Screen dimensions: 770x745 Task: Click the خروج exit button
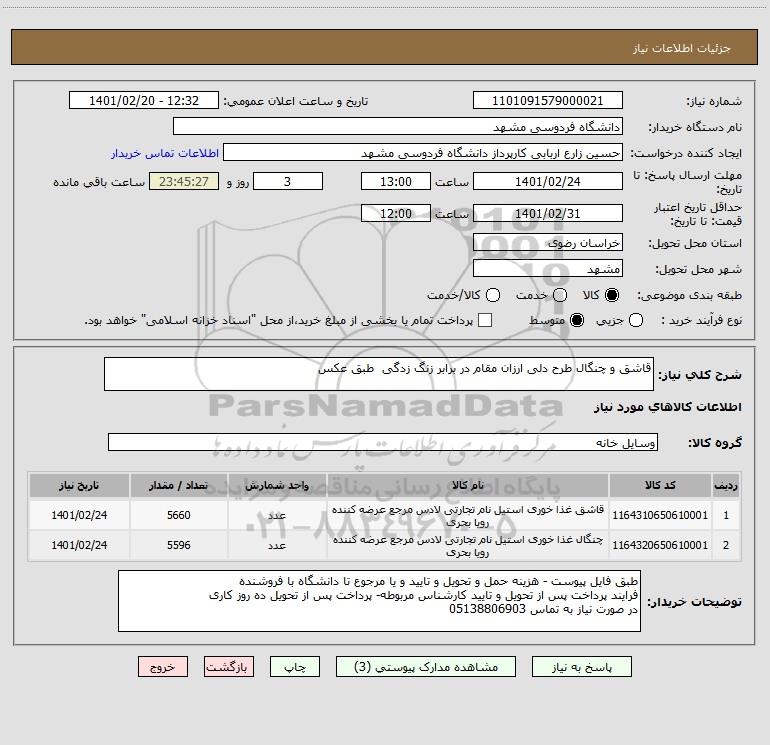(163, 667)
